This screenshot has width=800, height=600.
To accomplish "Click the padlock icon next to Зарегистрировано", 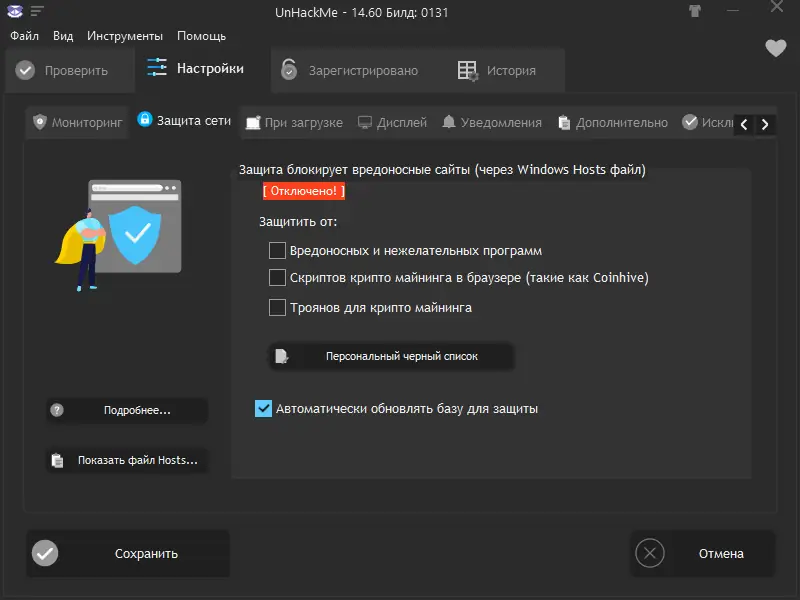I will pyautogui.click(x=289, y=69).
